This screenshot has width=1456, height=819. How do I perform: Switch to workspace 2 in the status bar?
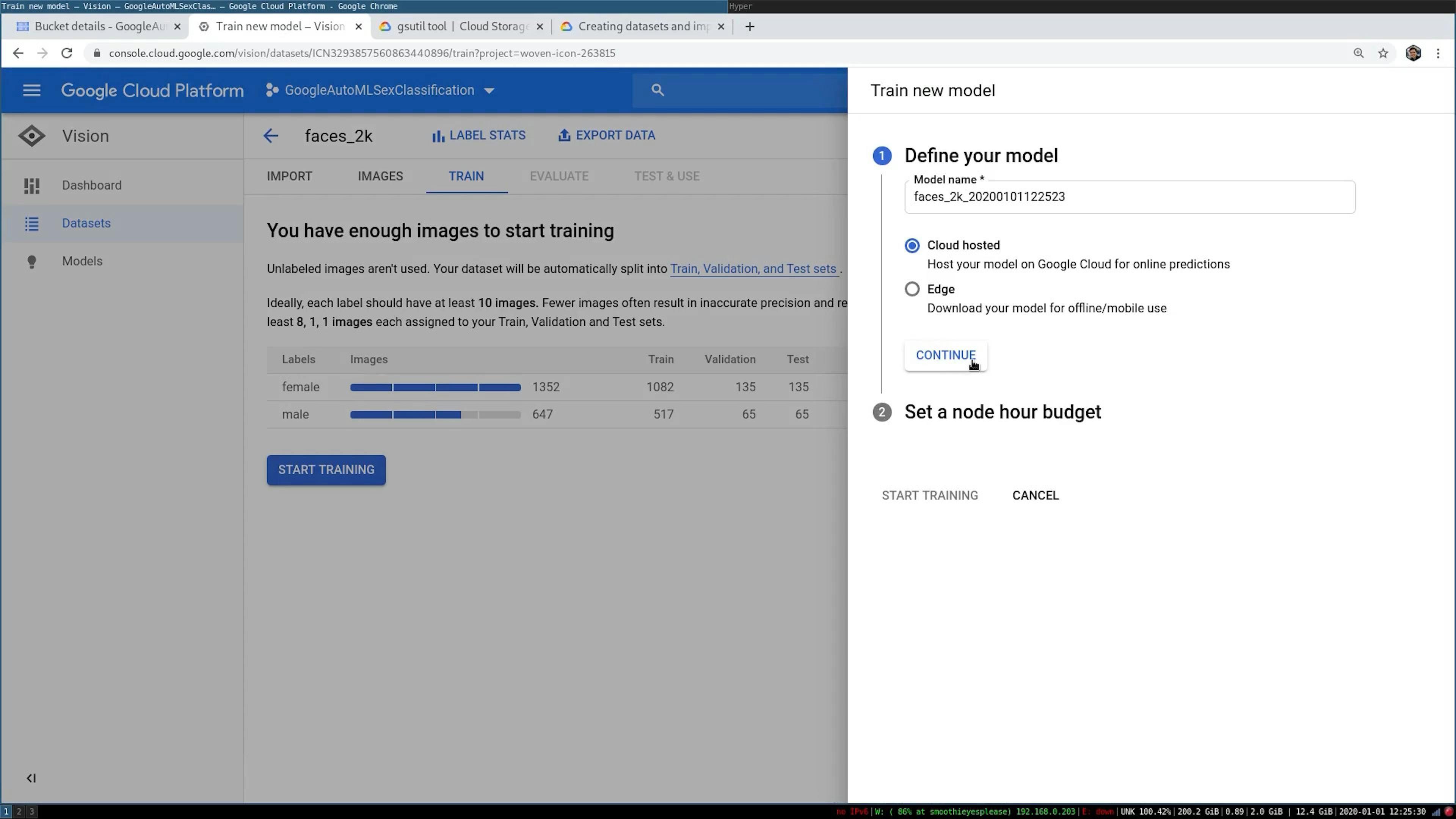tap(19, 812)
